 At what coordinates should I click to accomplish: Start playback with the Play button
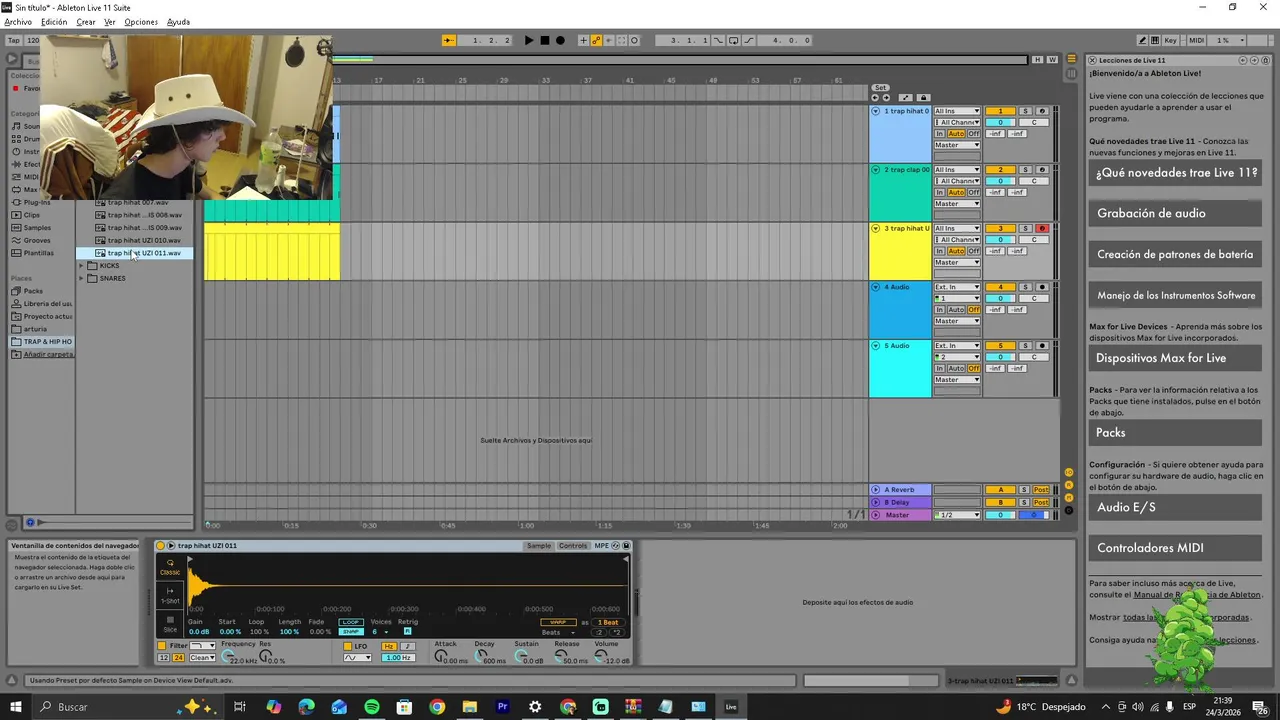coord(529,40)
